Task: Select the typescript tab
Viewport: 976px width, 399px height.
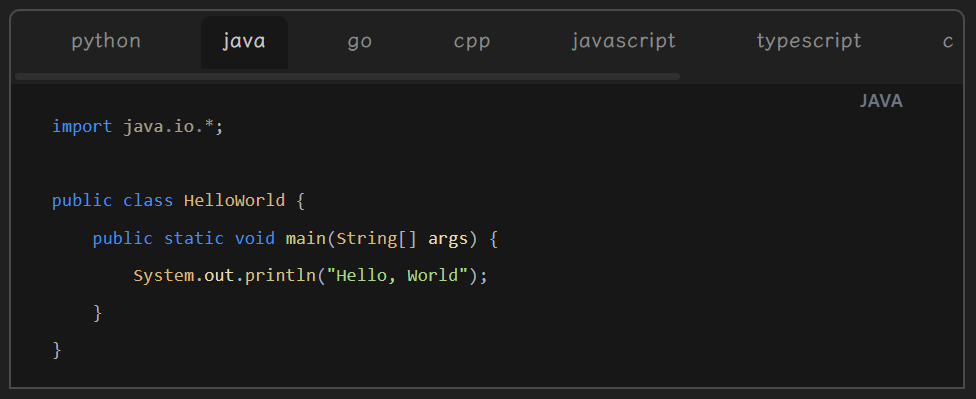Action: click(809, 42)
